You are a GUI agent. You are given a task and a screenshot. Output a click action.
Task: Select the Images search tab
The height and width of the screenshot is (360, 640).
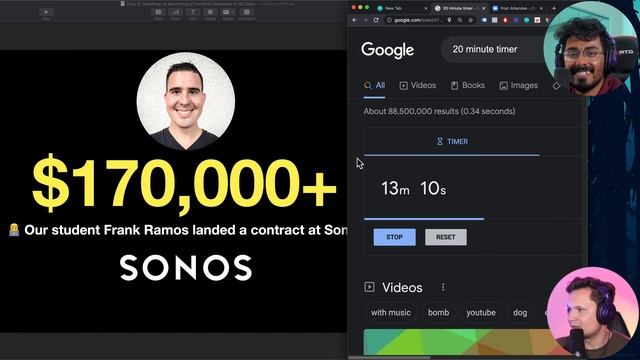click(x=518, y=85)
